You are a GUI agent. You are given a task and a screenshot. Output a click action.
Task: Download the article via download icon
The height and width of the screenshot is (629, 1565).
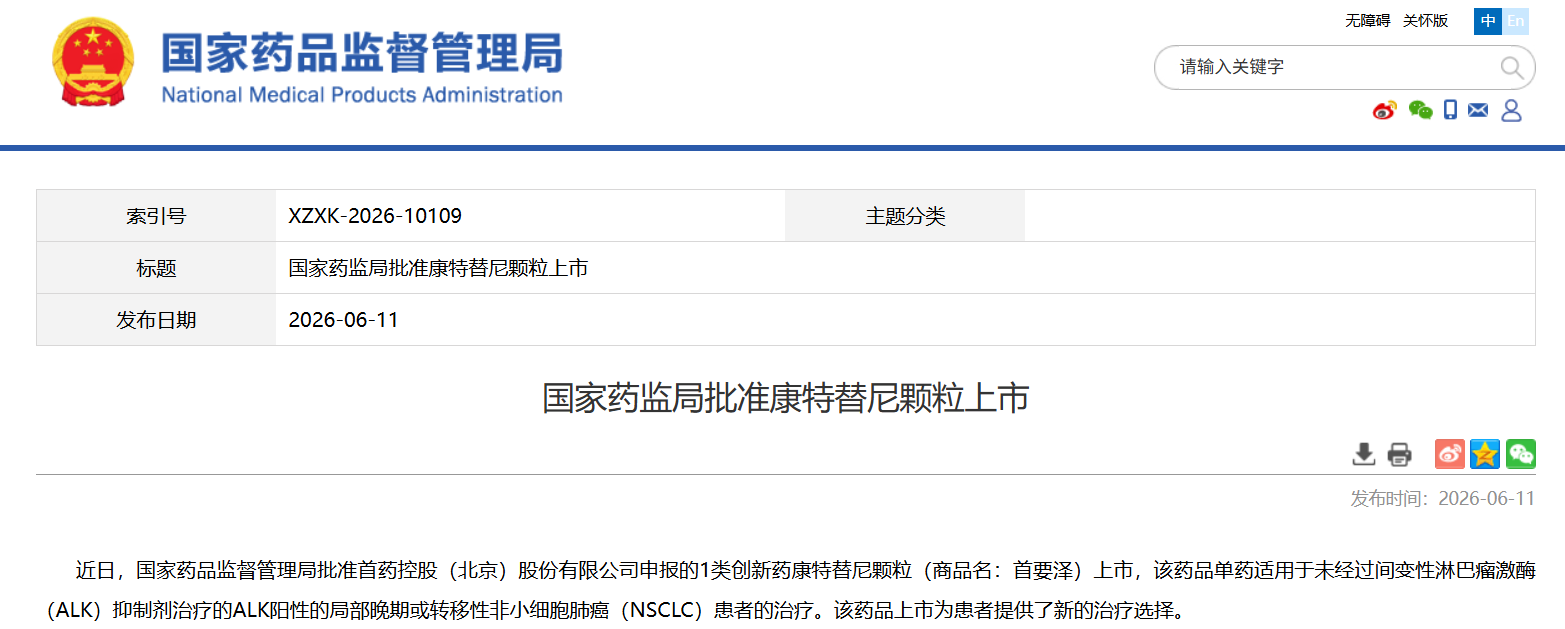click(x=1364, y=454)
